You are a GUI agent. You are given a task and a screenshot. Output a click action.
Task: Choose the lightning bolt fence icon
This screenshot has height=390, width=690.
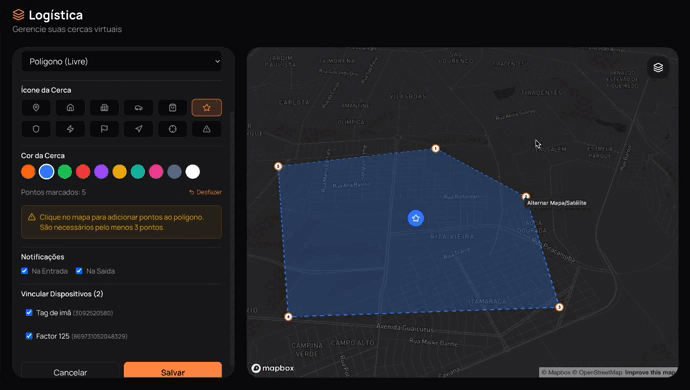pyautogui.click(x=70, y=129)
